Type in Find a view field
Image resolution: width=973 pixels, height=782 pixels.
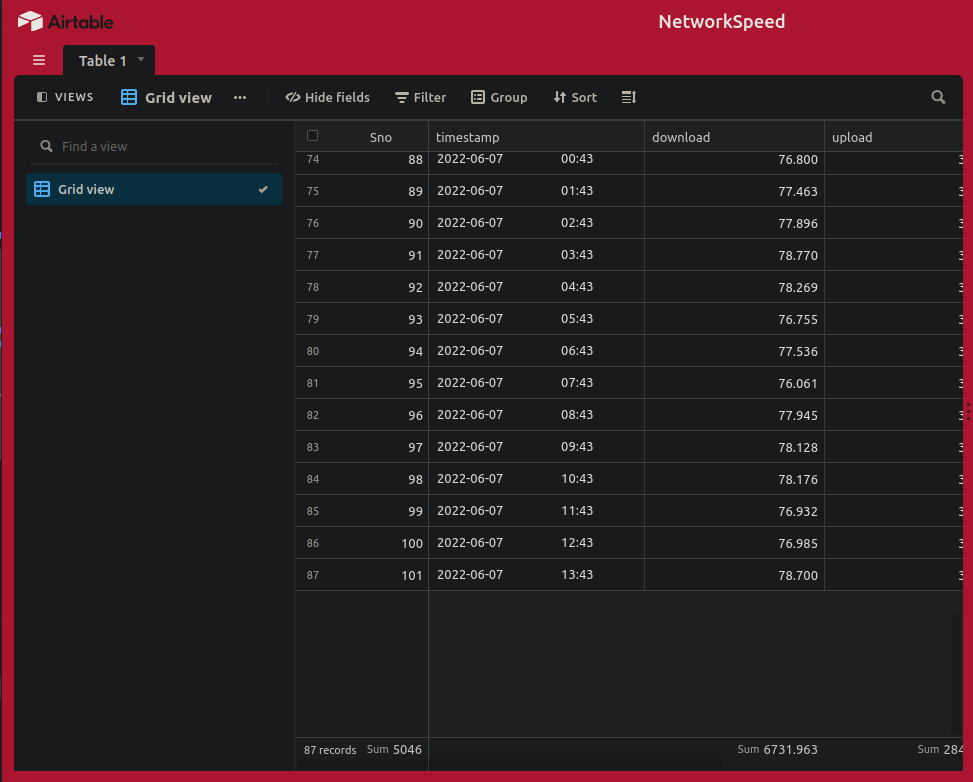click(x=154, y=146)
